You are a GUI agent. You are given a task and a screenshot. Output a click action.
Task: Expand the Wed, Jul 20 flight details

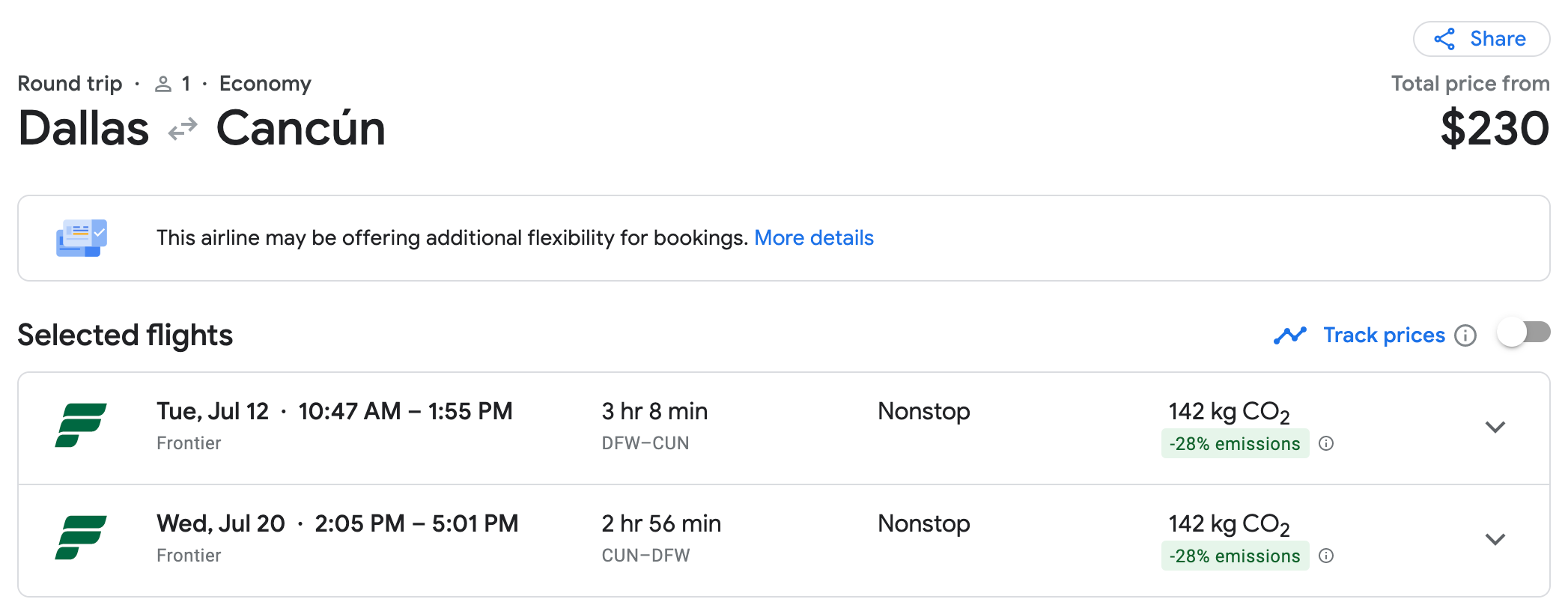click(x=1495, y=539)
